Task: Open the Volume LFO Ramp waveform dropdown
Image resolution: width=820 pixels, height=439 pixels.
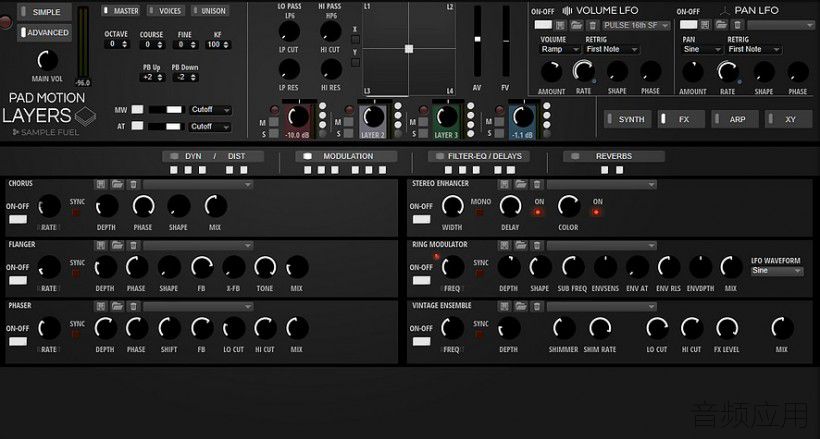Action: coord(560,49)
